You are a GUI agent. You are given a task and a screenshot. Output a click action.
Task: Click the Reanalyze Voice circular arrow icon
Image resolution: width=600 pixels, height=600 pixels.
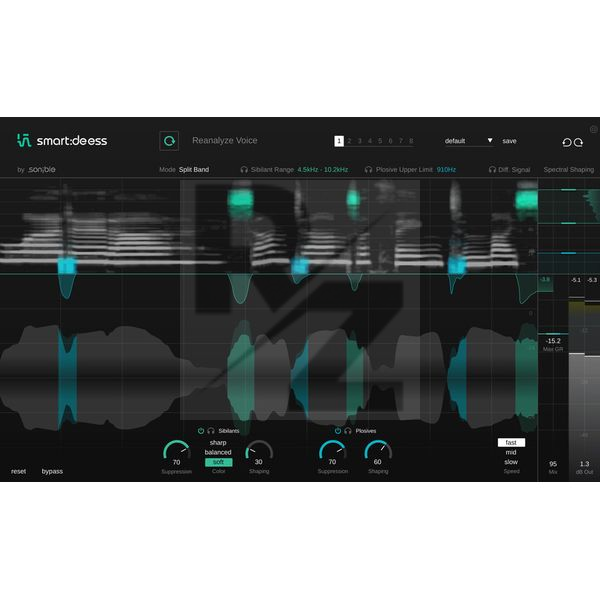pyautogui.click(x=169, y=141)
